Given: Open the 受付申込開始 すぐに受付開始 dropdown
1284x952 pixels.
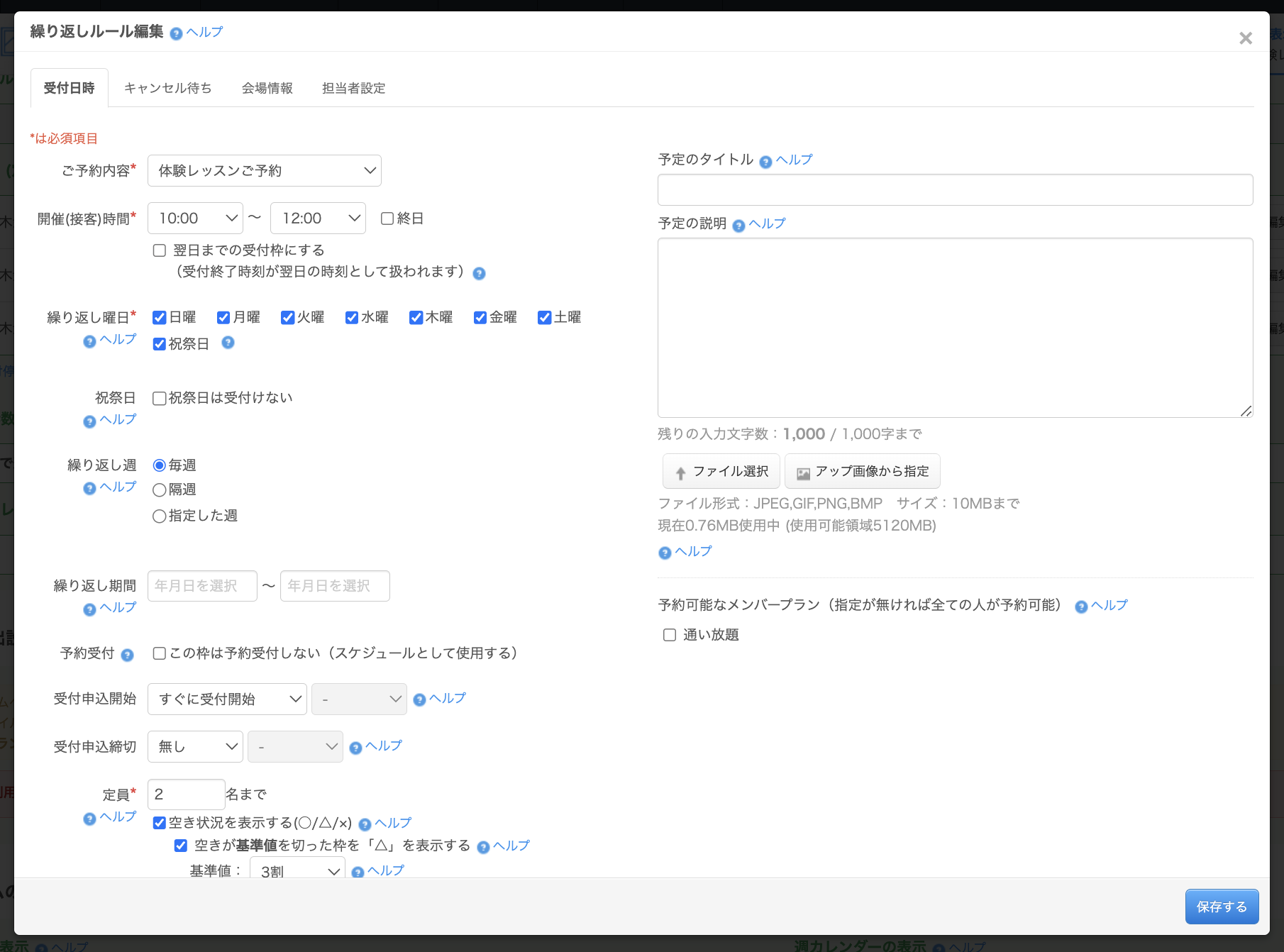Looking at the screenshot, I should coord(227,699).
